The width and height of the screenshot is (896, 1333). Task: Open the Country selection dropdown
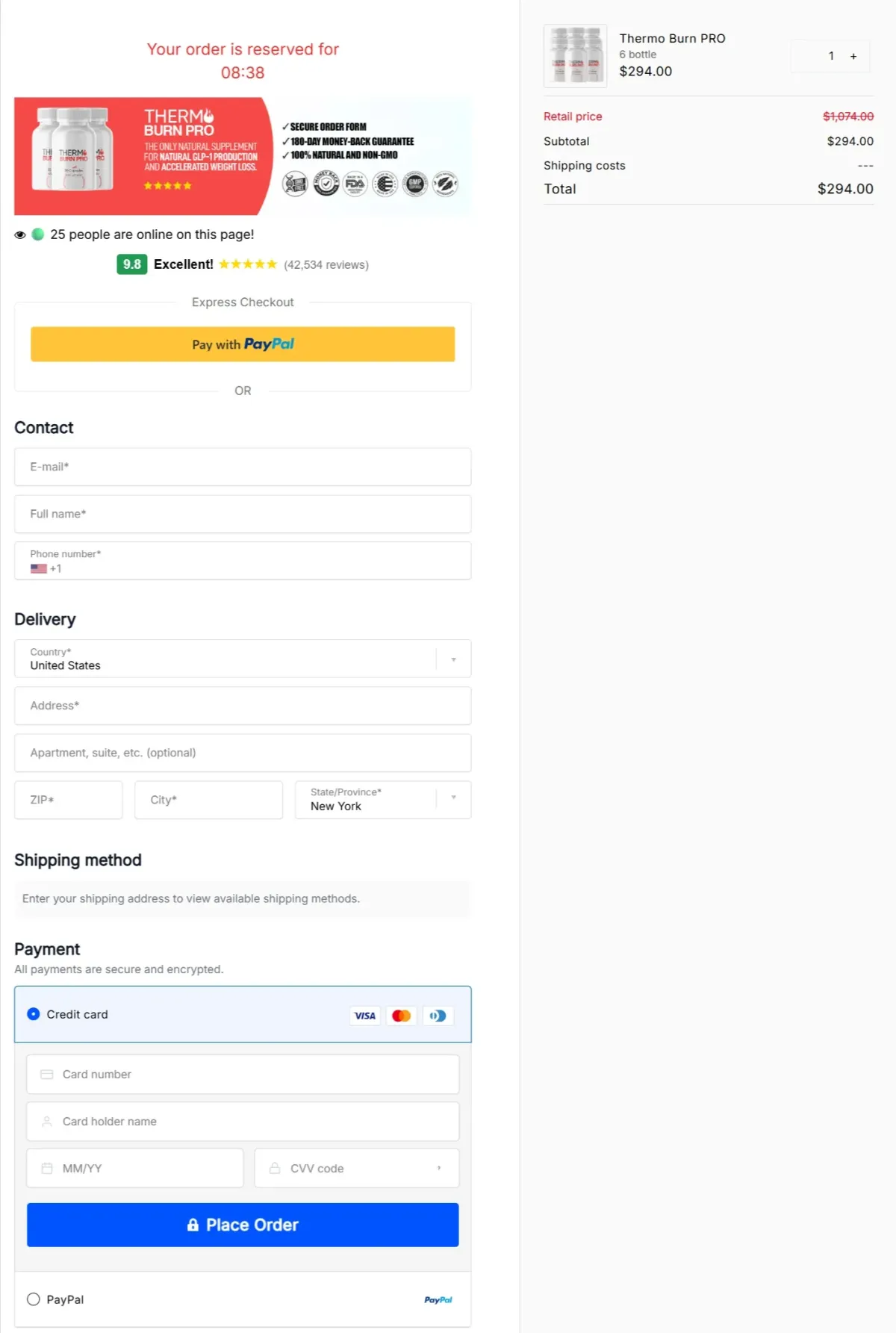click(452, 659)
